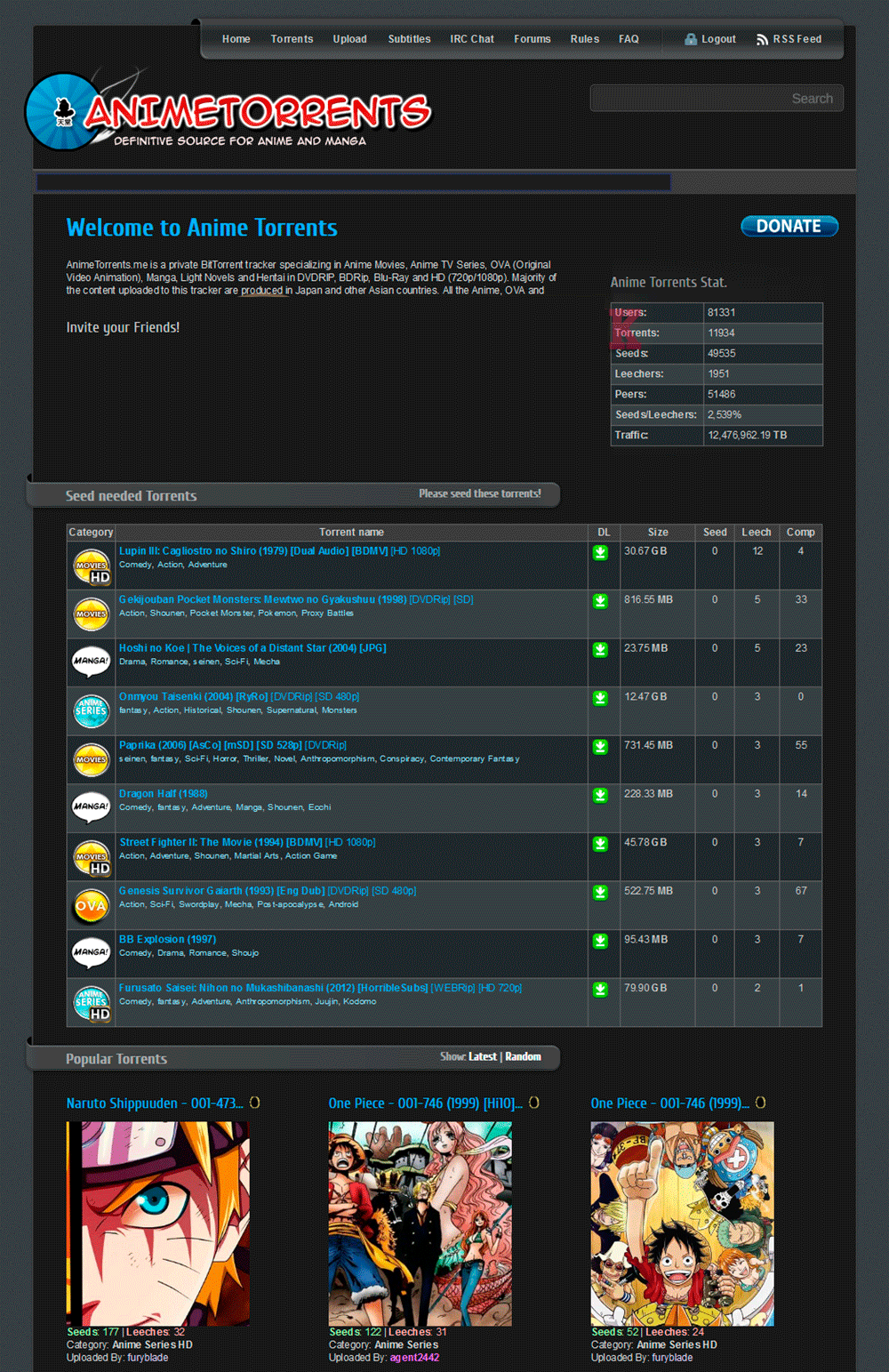Viewport: 889px width, 1372px height.
Task: Click Manga category icon beside Dragon Half
Action: pos(91,807)
